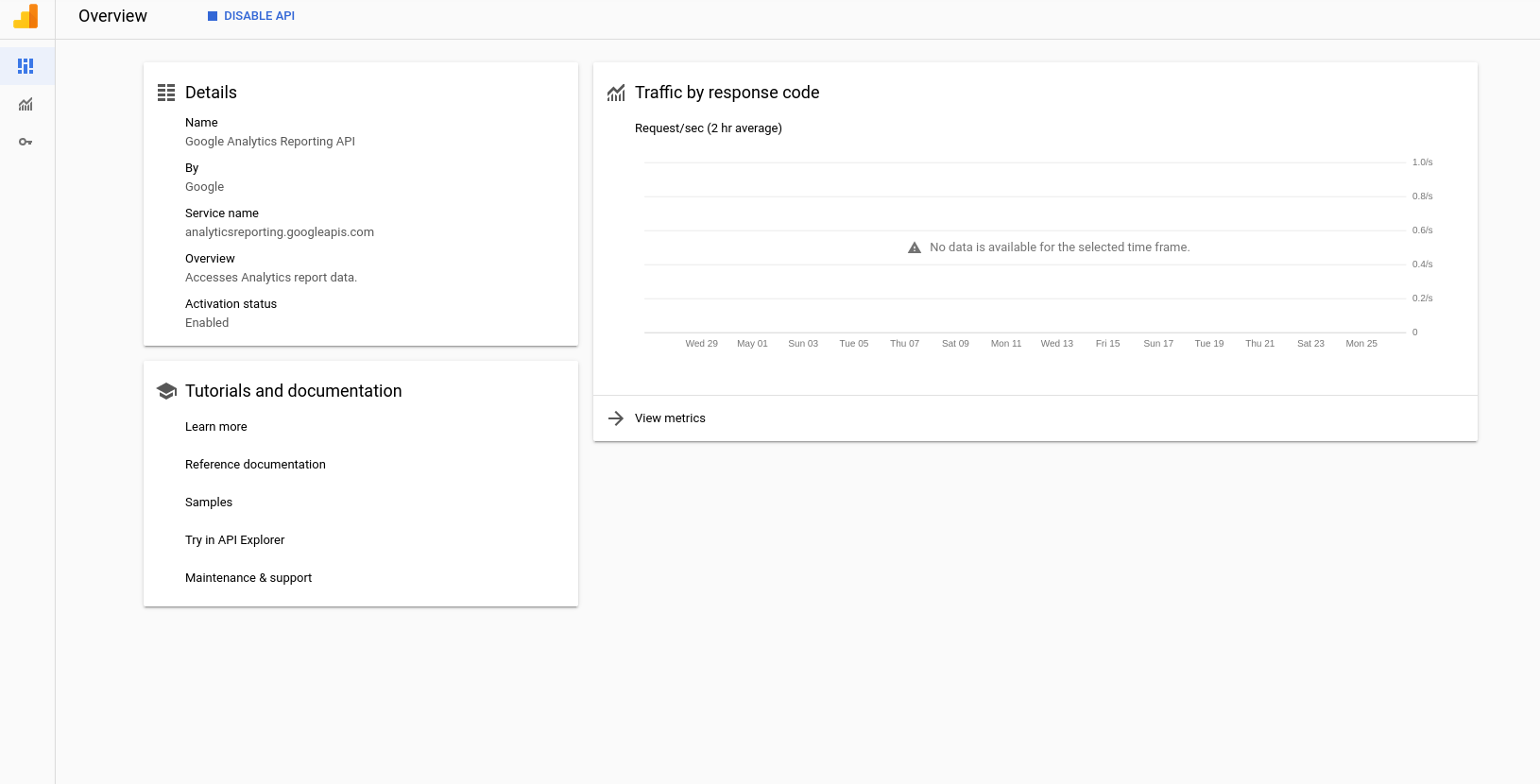Click the Google Analytics logo icon
The height and width of the screenshot is (784, 1540).
coord(26,16)
